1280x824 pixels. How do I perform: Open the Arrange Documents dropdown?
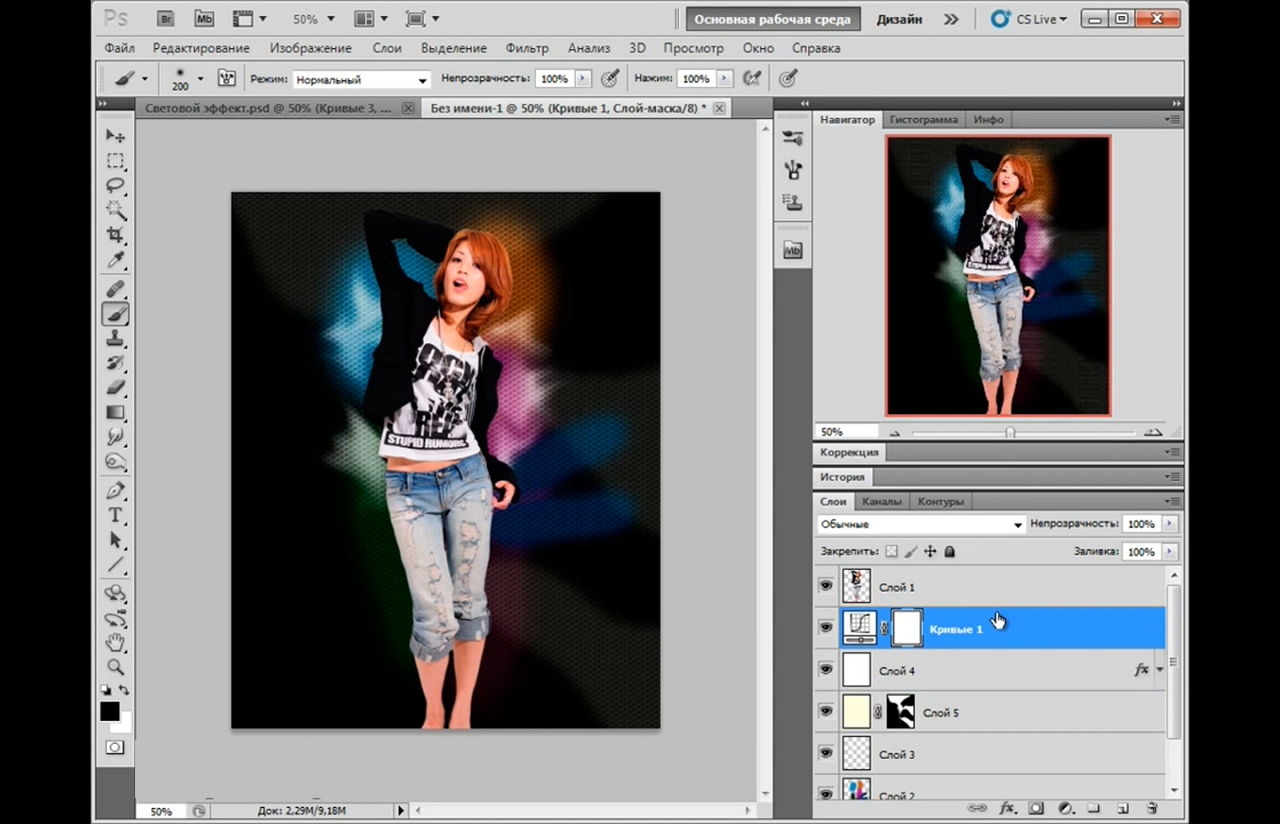click(371, 19)
